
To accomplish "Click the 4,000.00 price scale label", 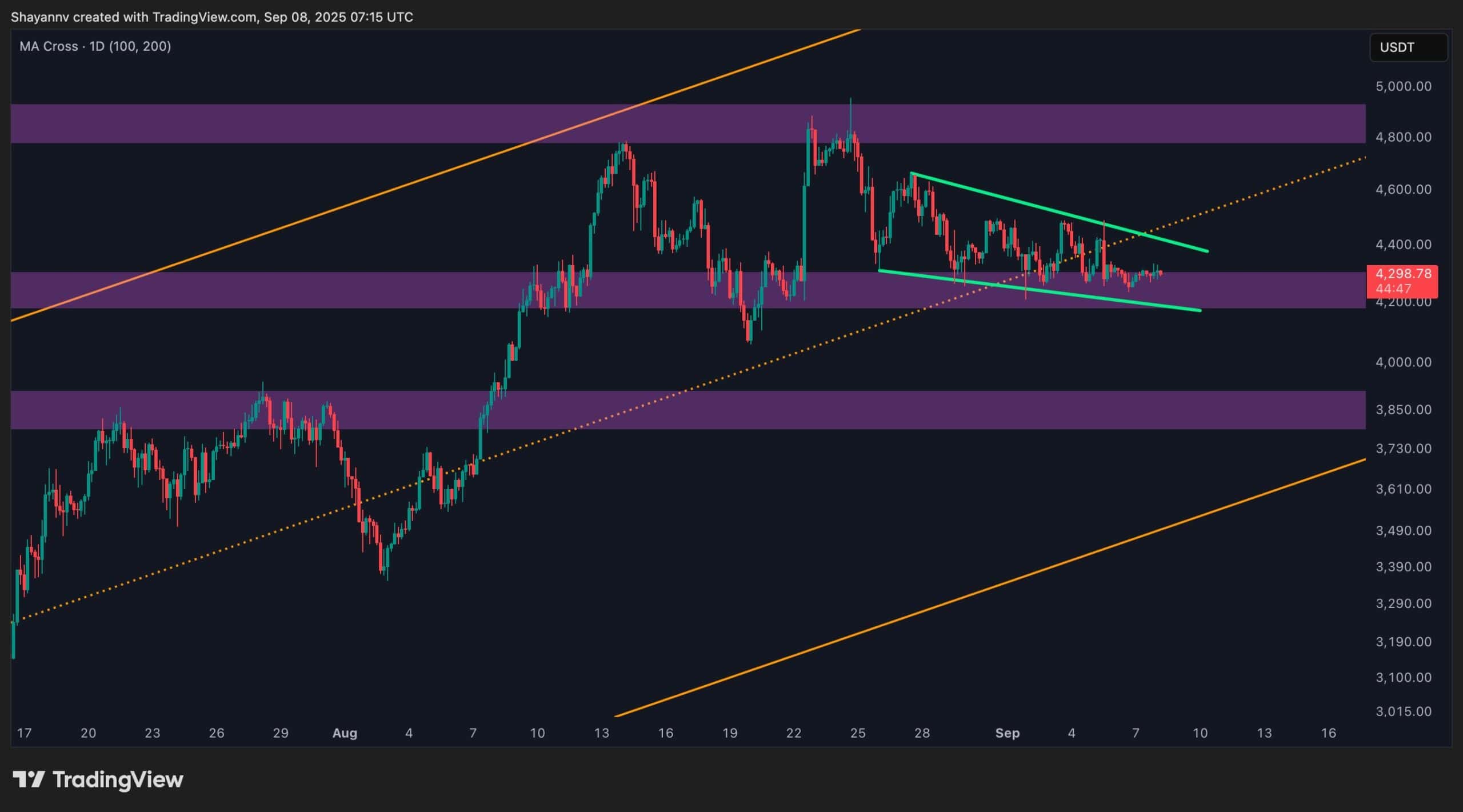I will (x=1403, y=362).
